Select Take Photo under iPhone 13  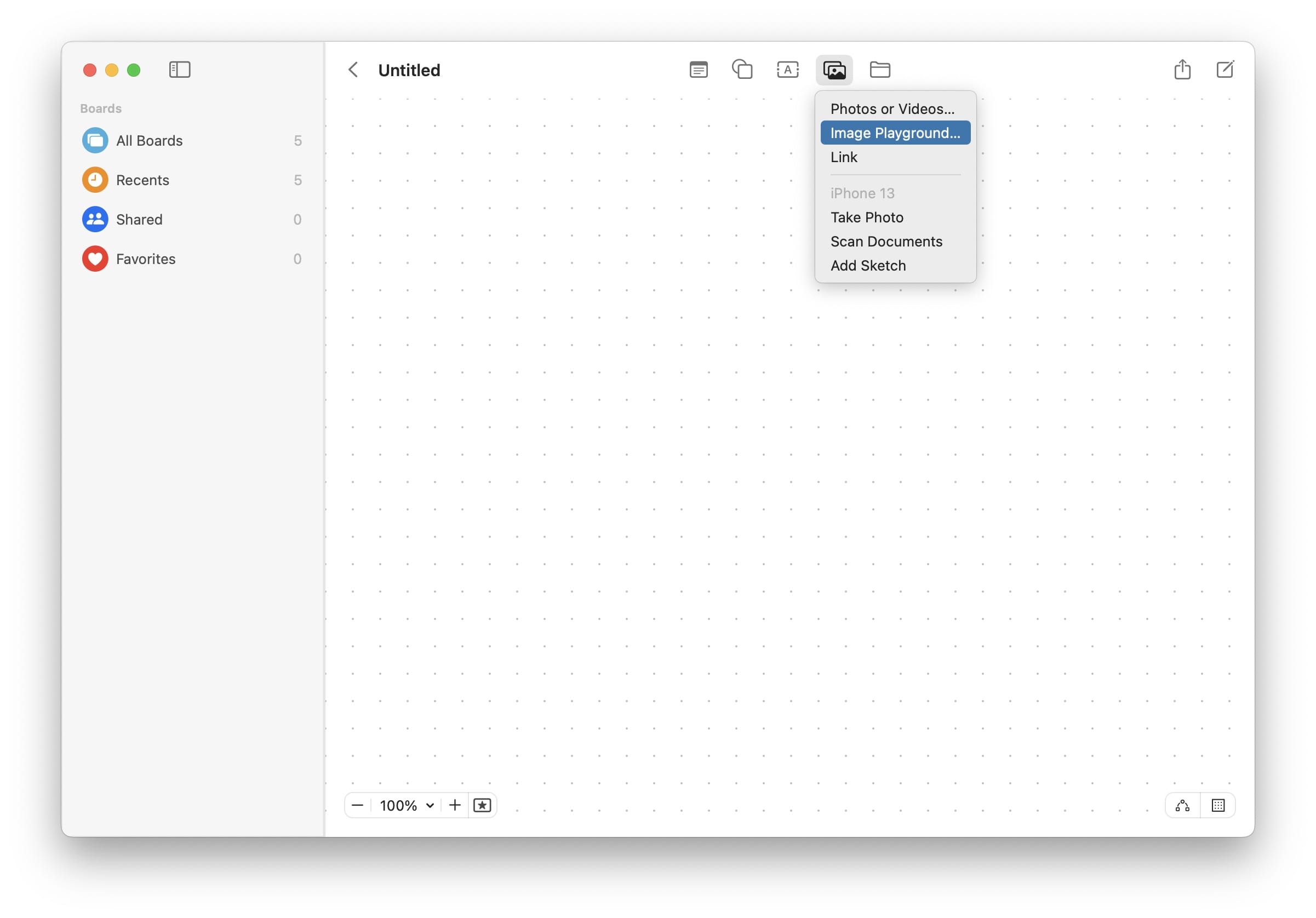pyautogui.click(x=895, y=217)
